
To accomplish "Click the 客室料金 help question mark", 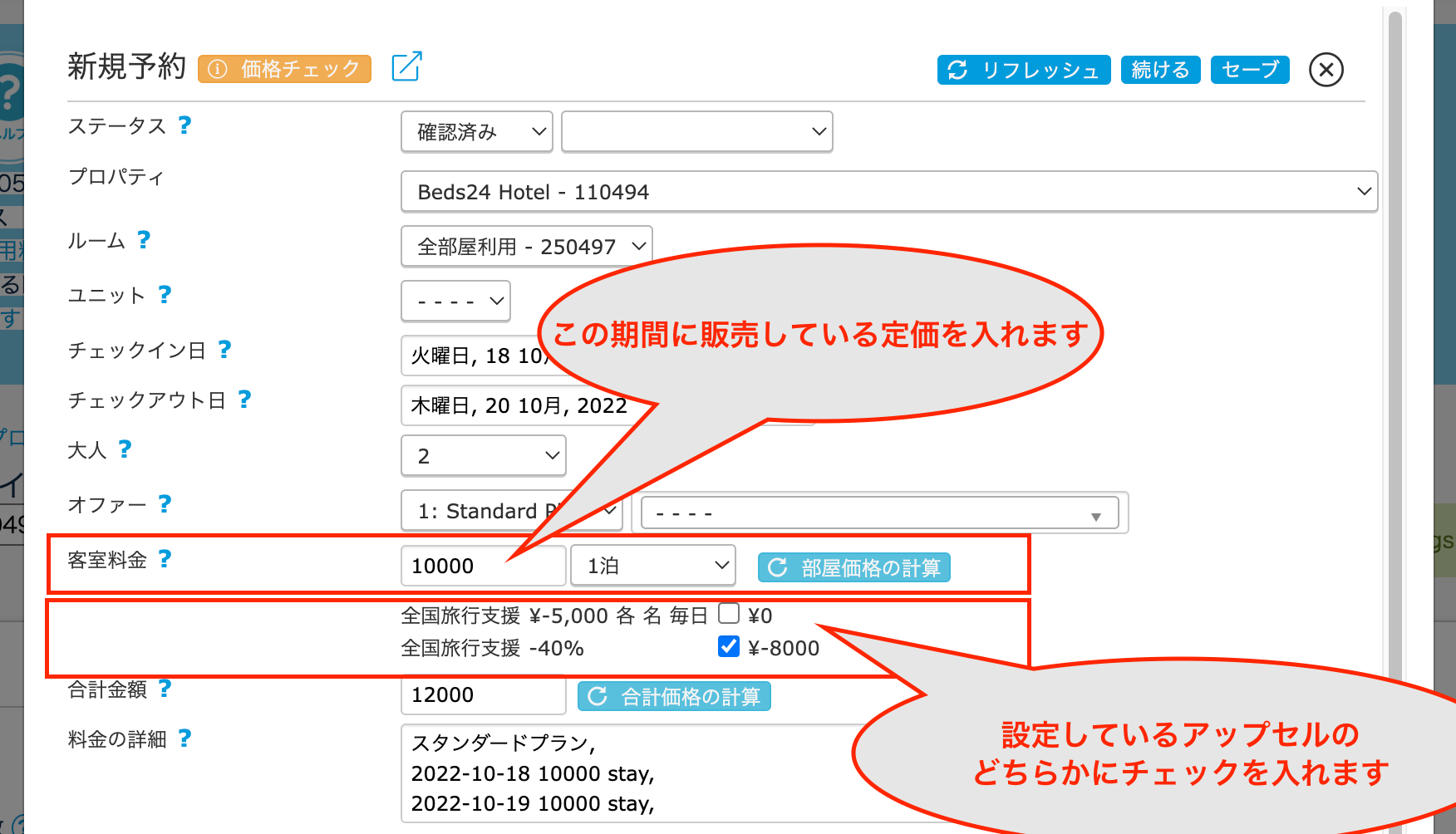I will pos(165,559).
